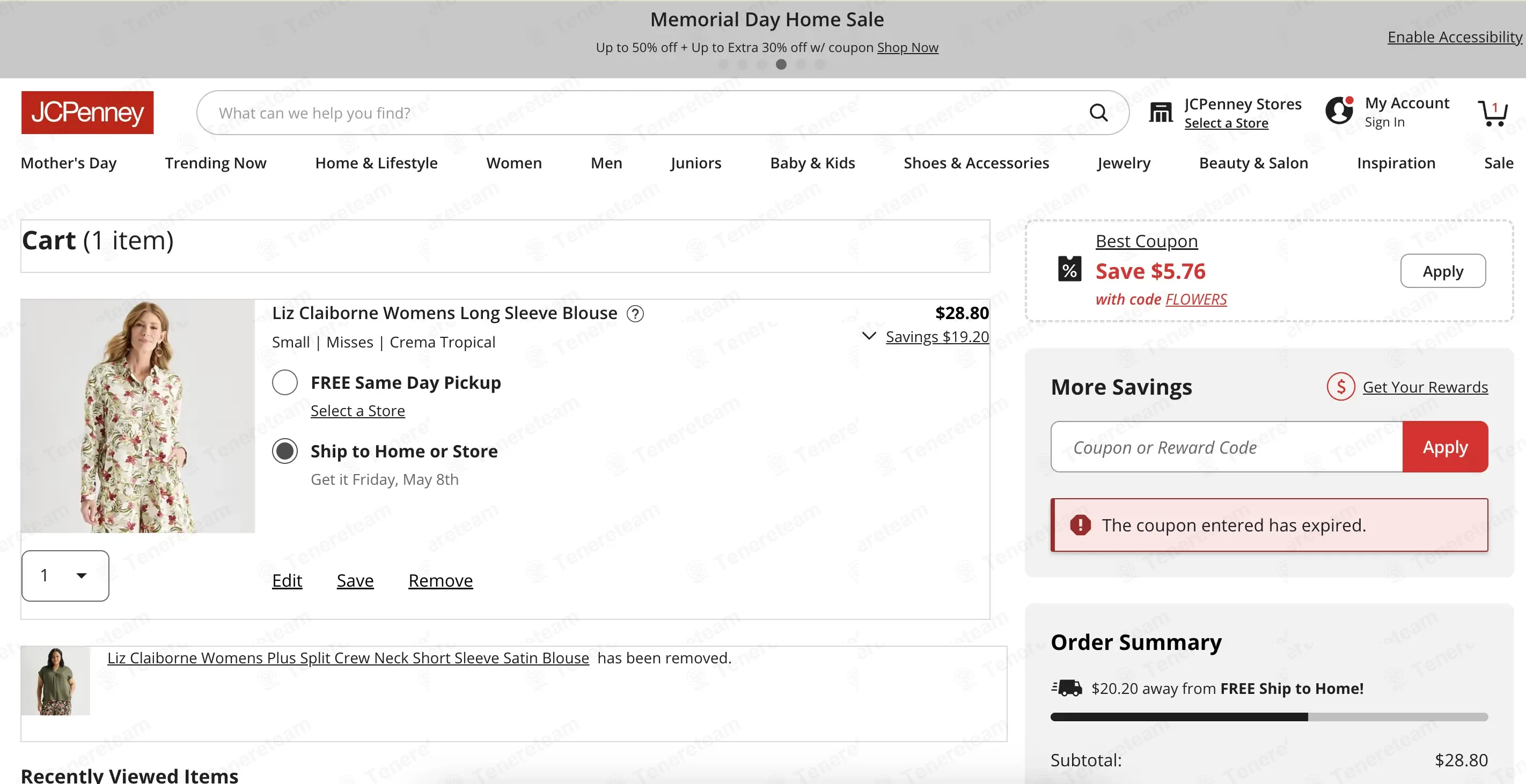The height and width of the screenshot is (784, 1526).
Task: Click Liz Claiborne Womens Long Sleeve Blouse title
Action: coord(444,313)
